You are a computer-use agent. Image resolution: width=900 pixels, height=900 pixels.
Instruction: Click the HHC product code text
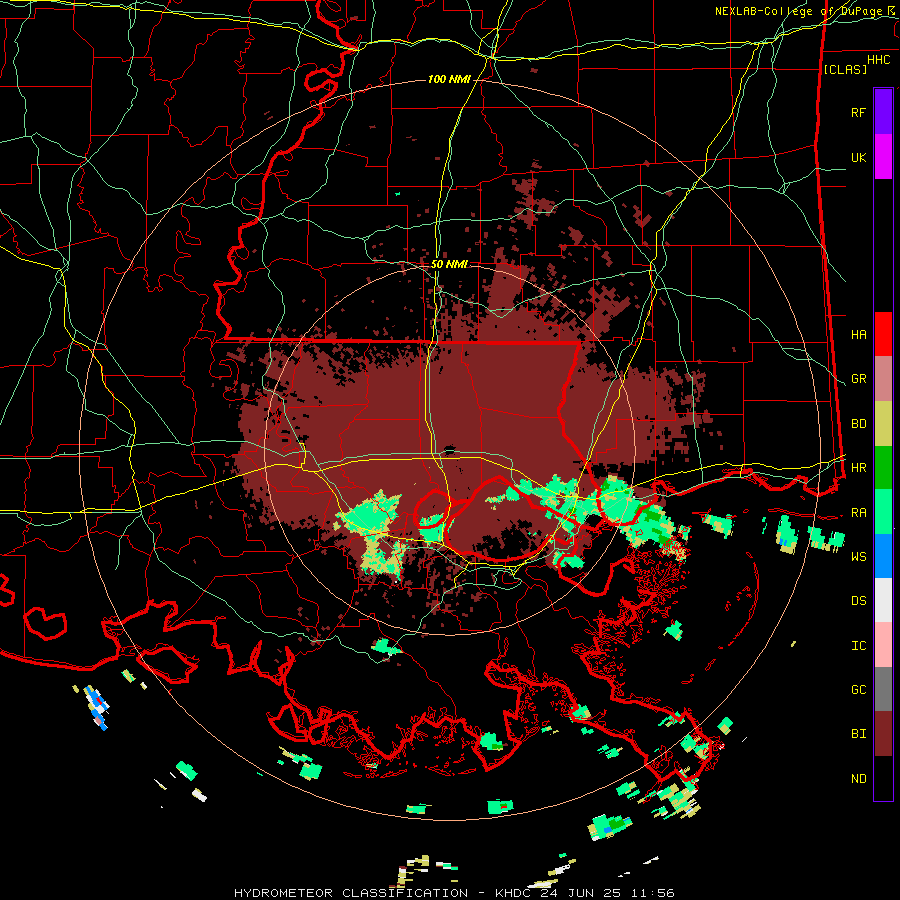(x=878, y=60)
